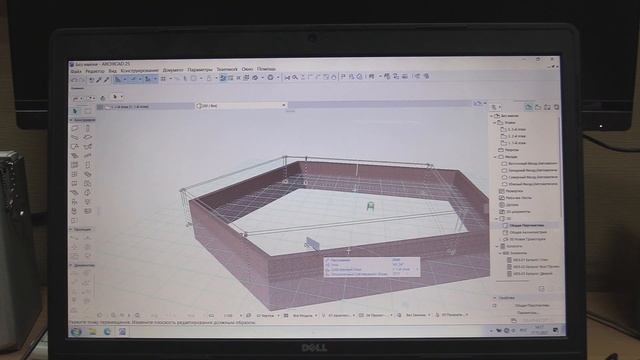Open the Файл menu
The width and height of the screenshot is (640, 360).
[76, 71]
